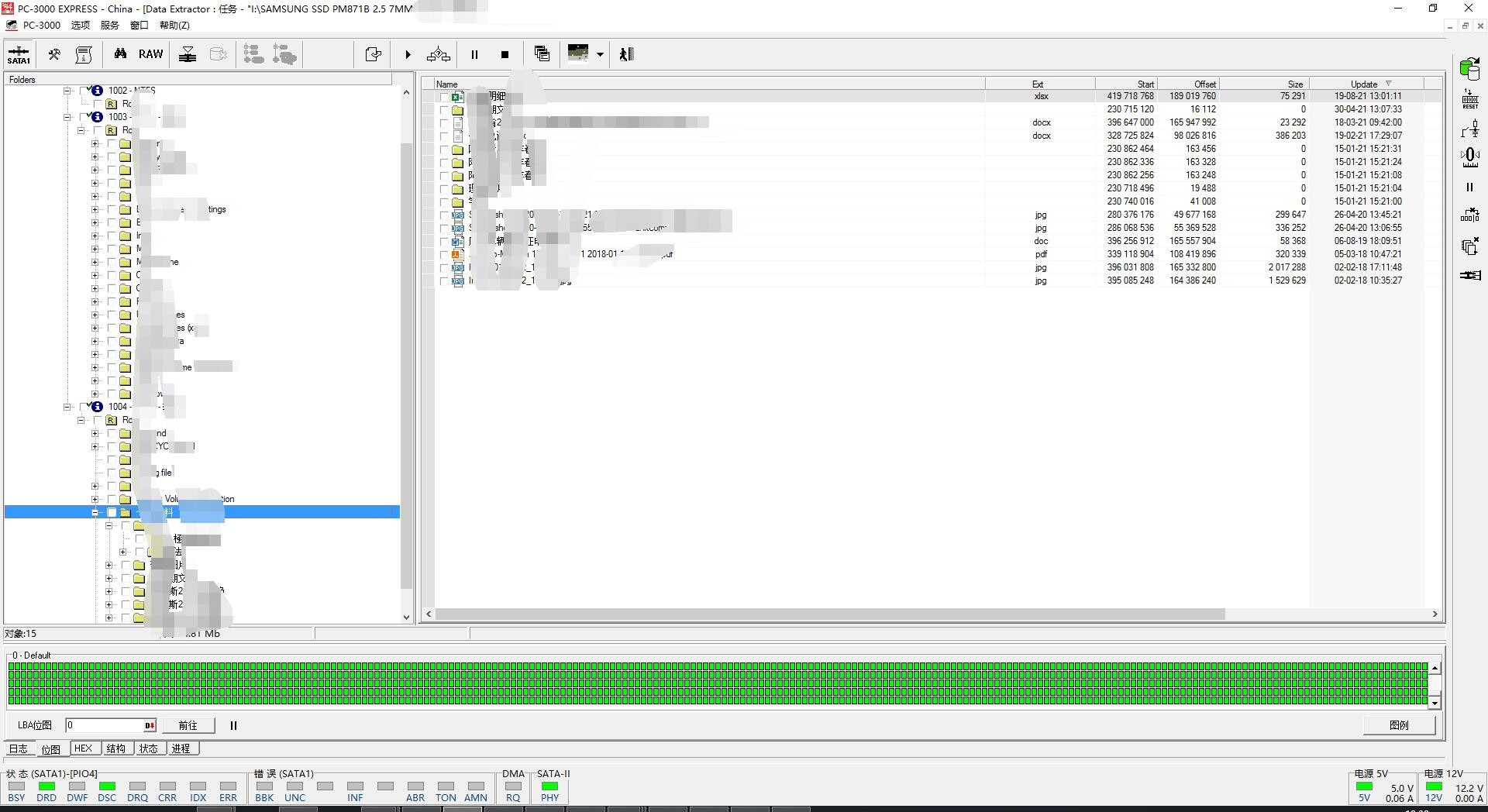Image resolution: width=1488 pixels, height=812 pixels.
Task: Check the checkbox of the pdf file row
Action: coord(444,255)
